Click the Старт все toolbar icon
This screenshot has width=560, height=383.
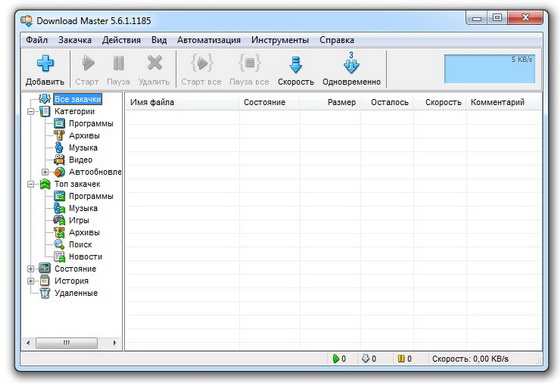pyautogui.click(x=202, y=63)
